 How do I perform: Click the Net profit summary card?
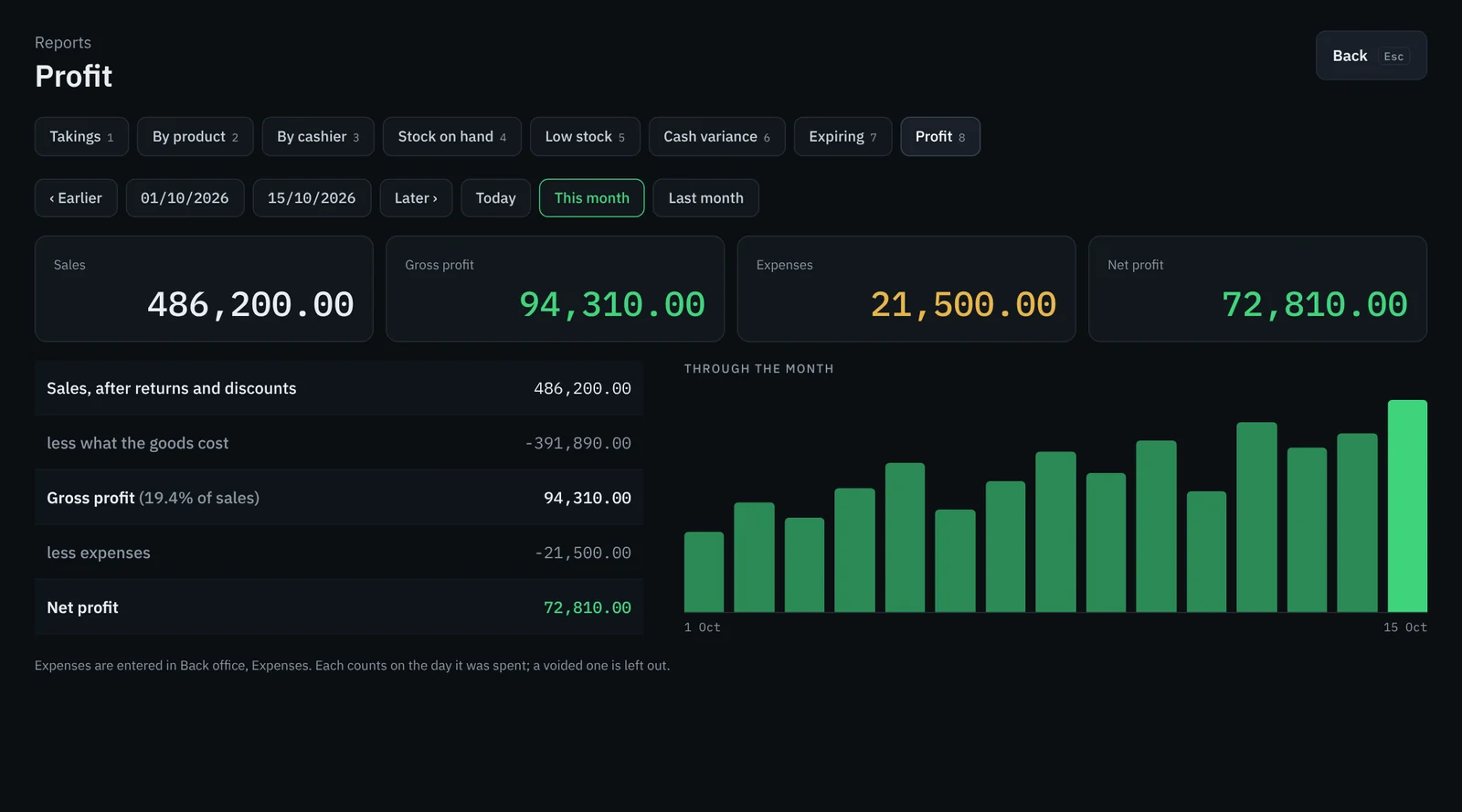pyautogui.click(x=1257, y=289)
